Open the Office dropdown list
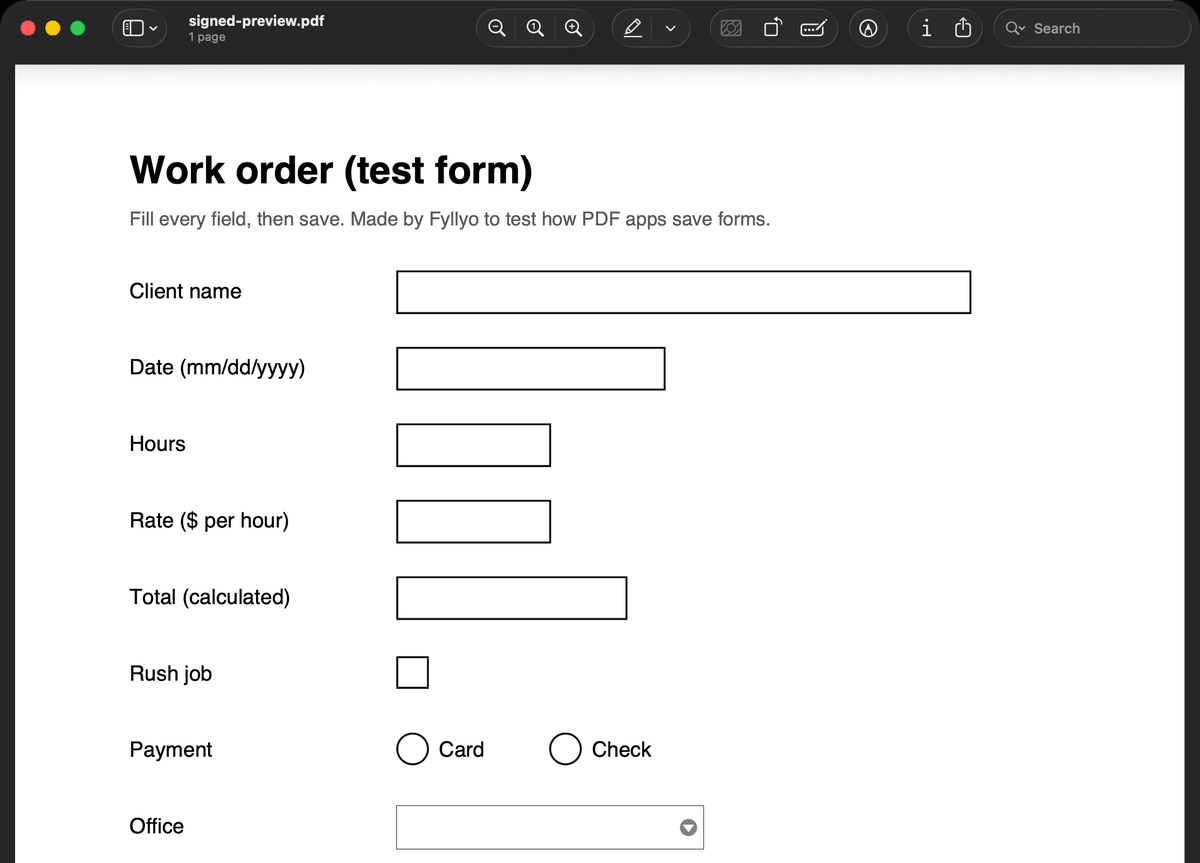 coord(550,827)
